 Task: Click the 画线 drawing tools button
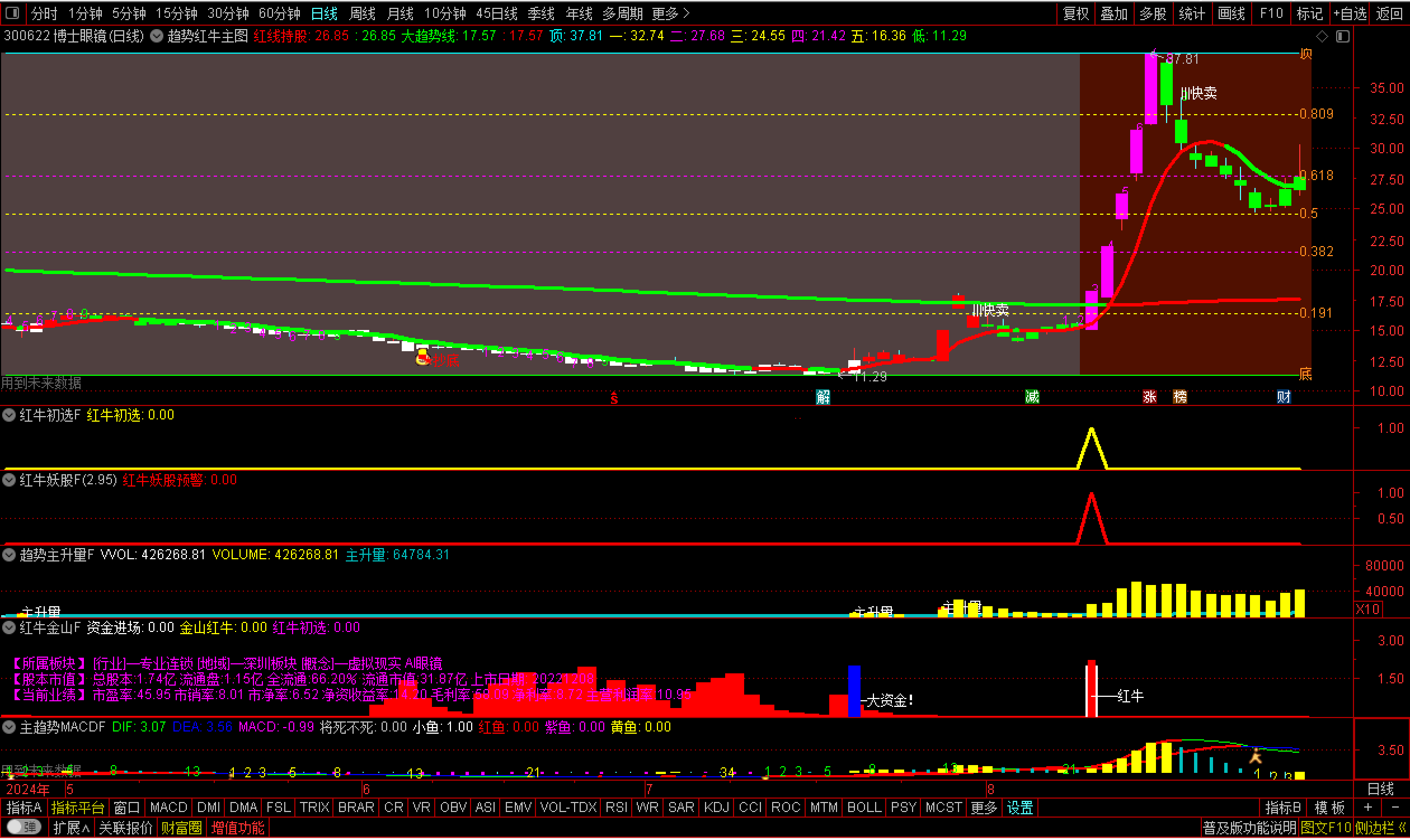click(1231, 13)
